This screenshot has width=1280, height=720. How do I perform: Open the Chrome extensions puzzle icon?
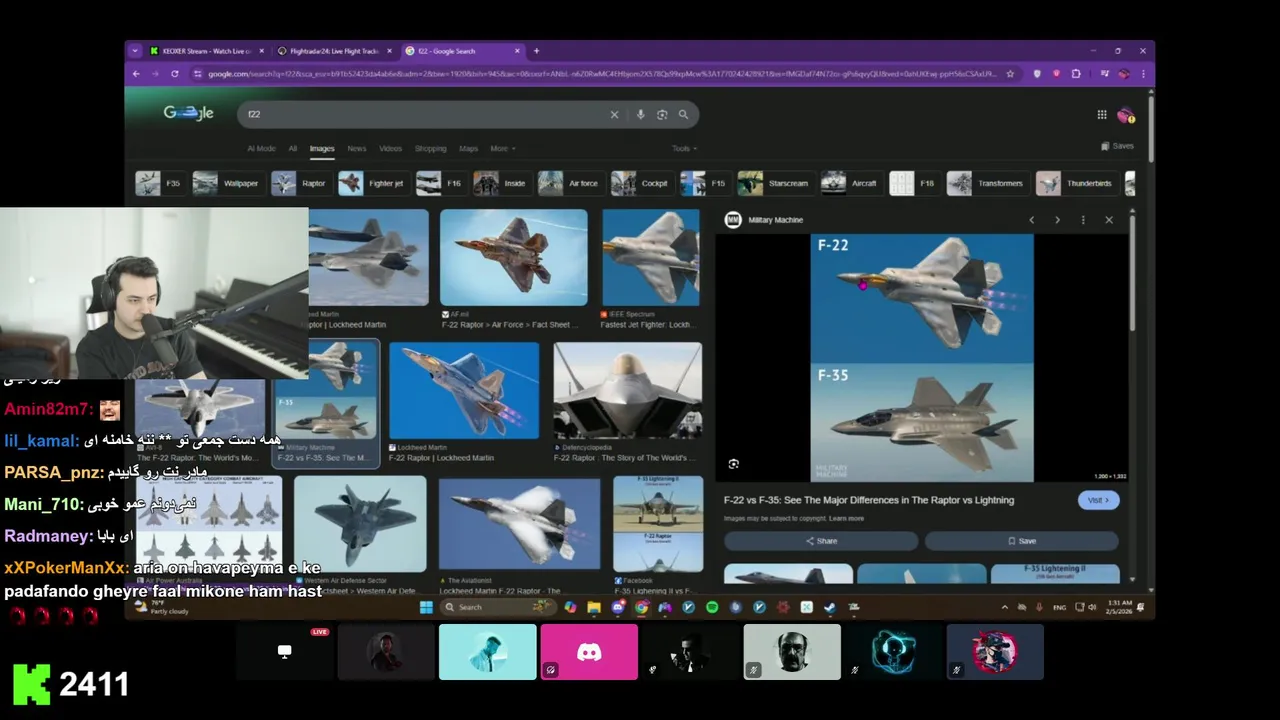[1076, 73]
